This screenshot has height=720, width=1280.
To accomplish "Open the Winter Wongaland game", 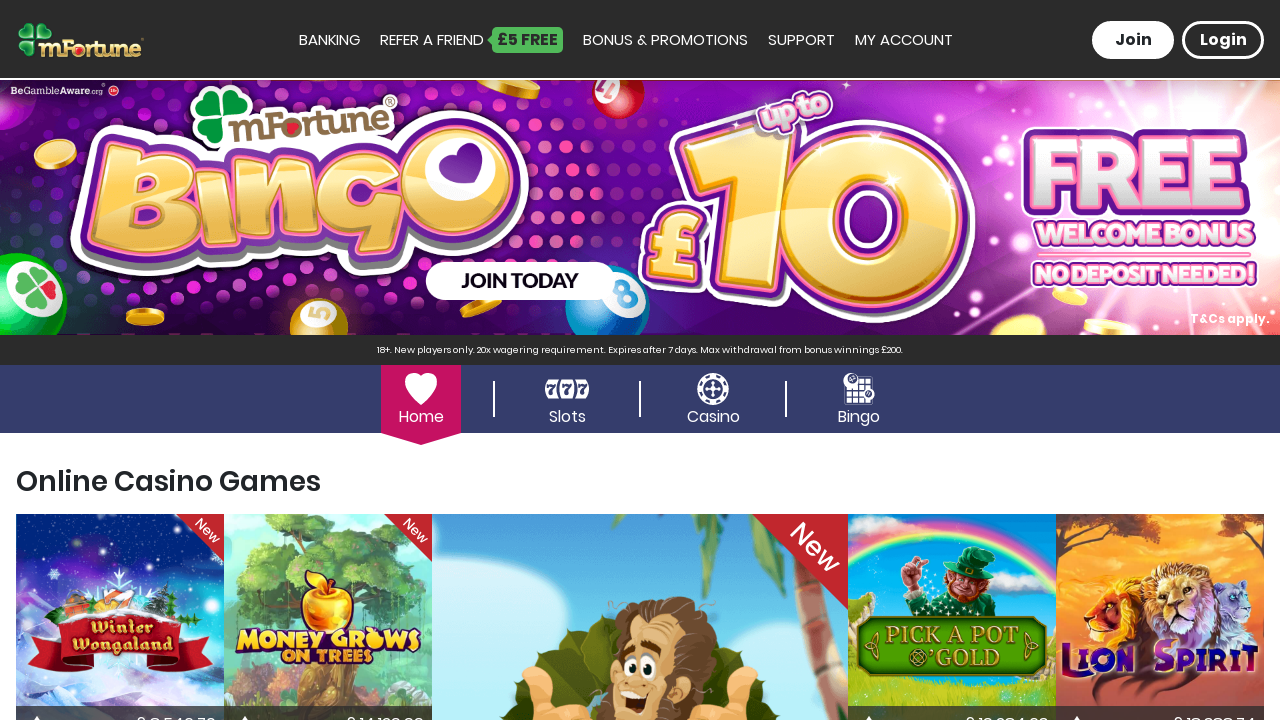I will tap(120, 617).
